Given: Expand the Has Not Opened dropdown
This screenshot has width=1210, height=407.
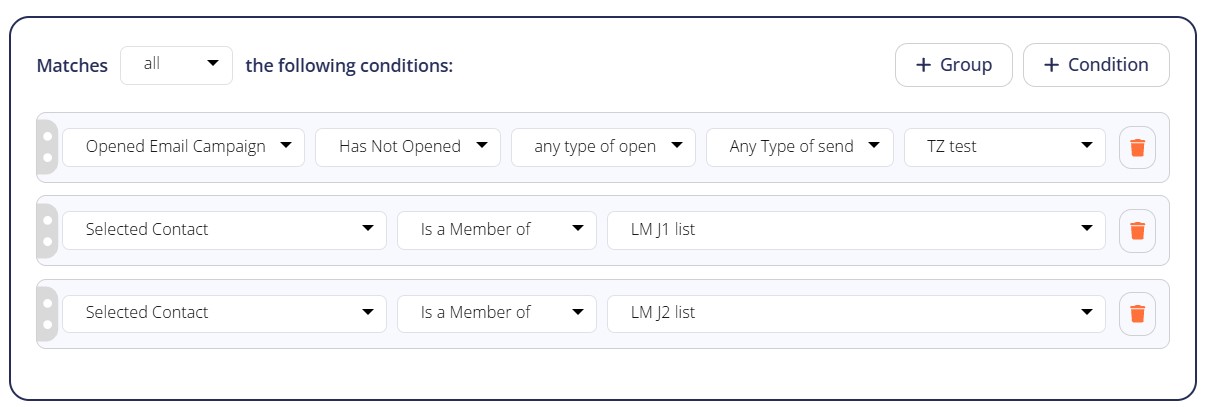Looking at the screenshot, I should pos(407,147).
